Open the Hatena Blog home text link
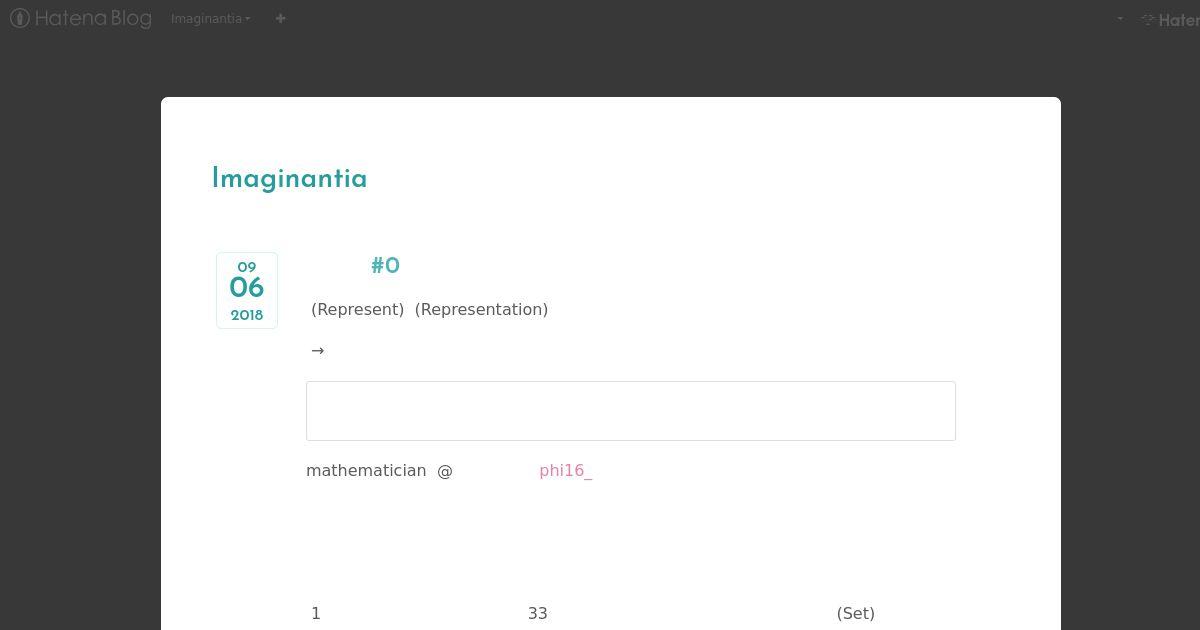 [x=92, y=18]
